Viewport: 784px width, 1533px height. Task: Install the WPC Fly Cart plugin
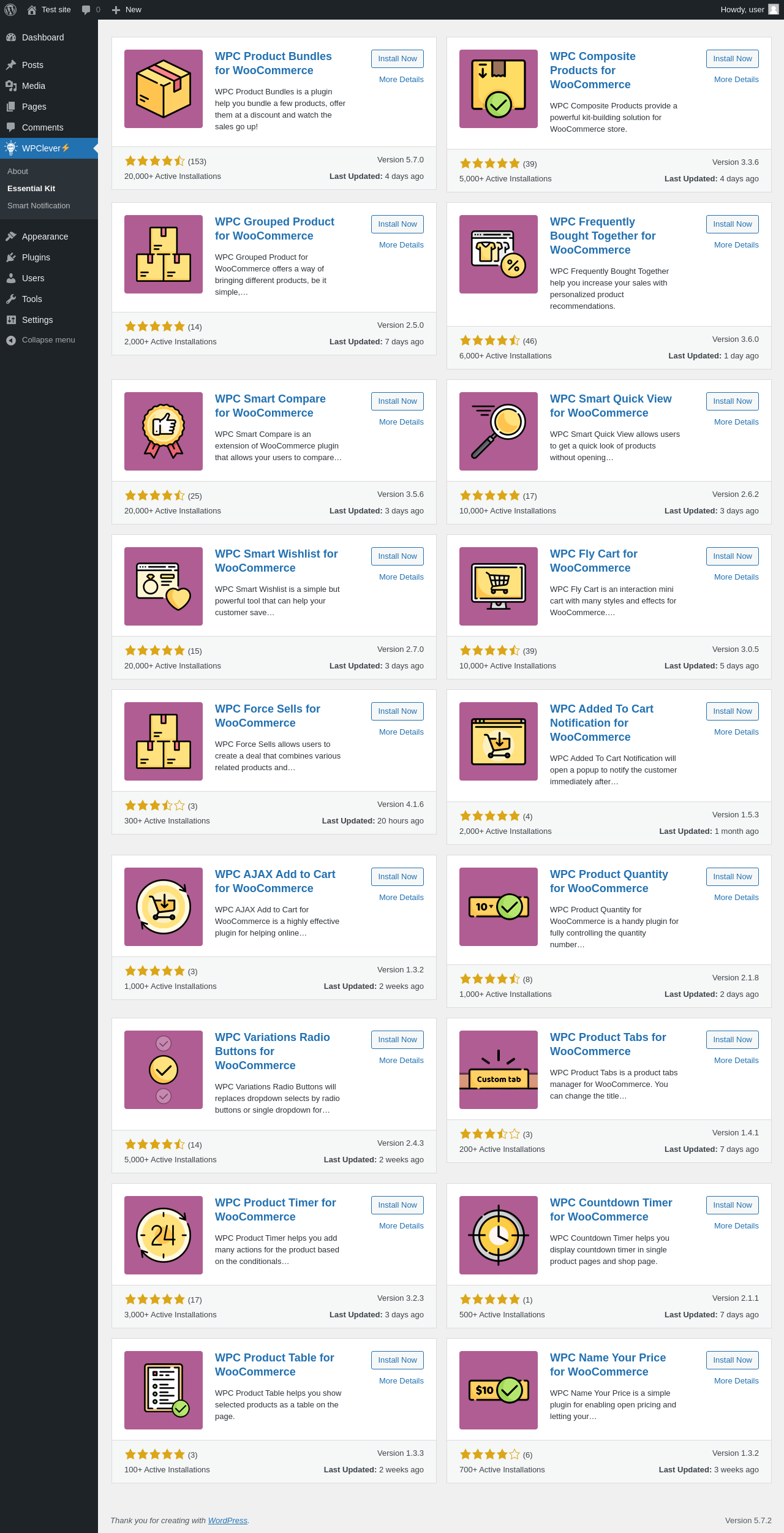[732, 556]
